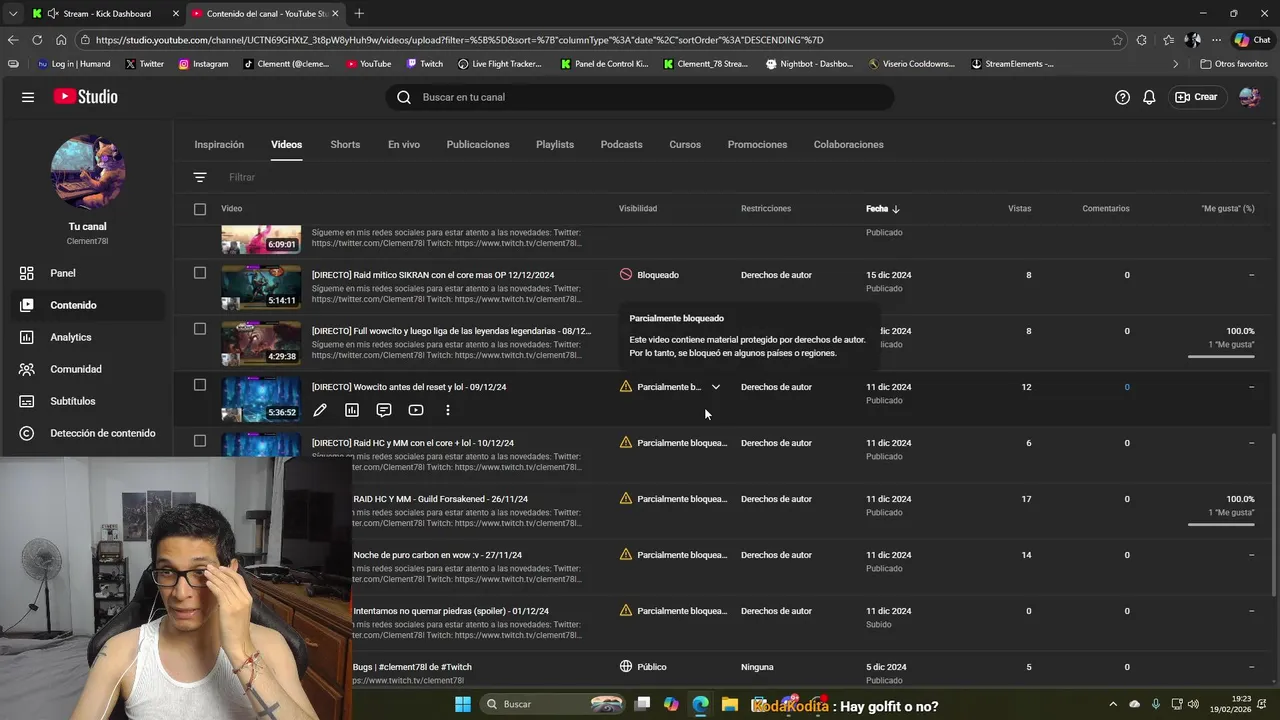The image size is (1280, 720).
Task: View on YouTube icon for Wowcito video
Action: coord(416,410)
